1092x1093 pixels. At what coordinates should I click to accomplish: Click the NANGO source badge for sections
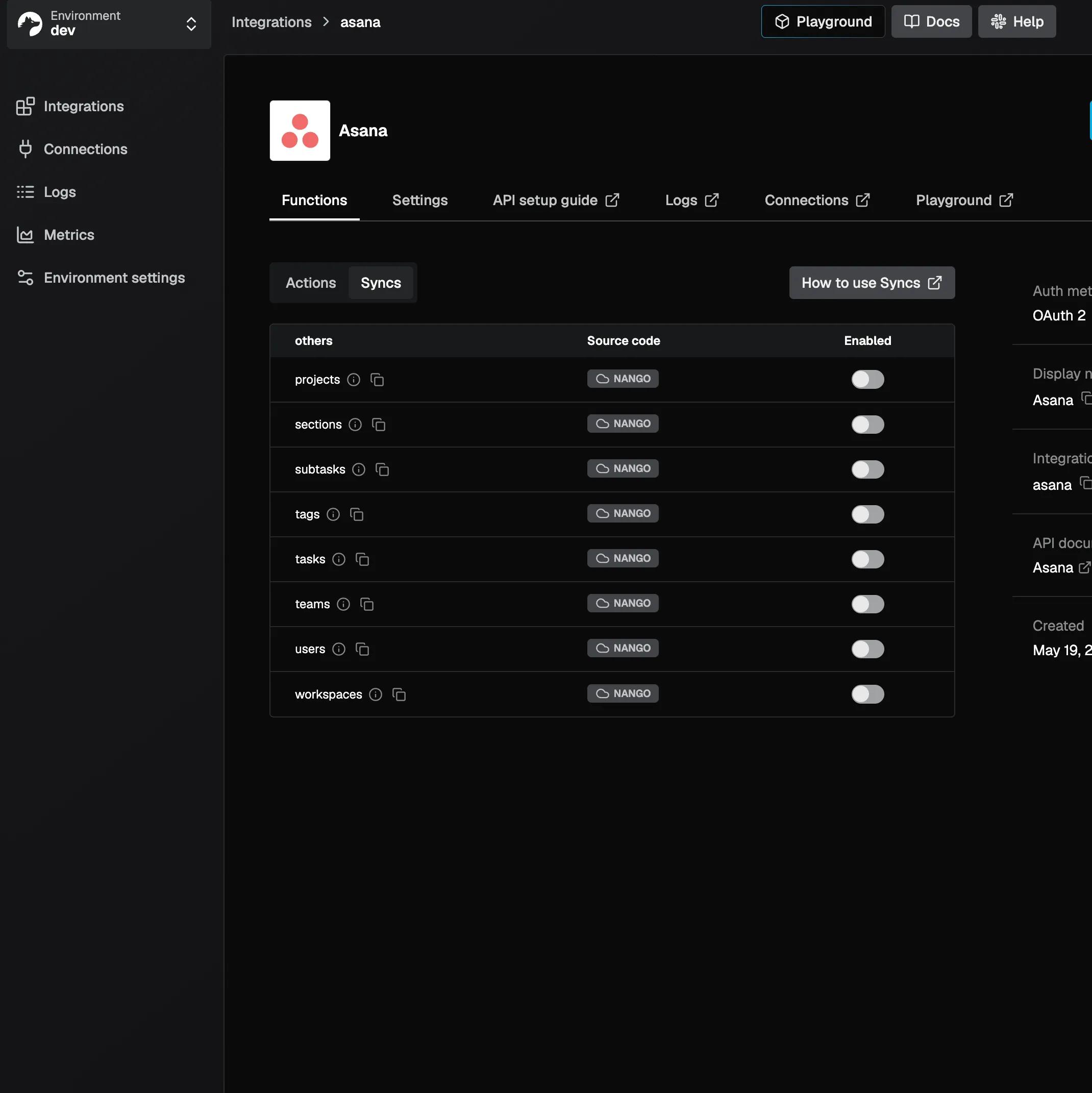point(623,424)
